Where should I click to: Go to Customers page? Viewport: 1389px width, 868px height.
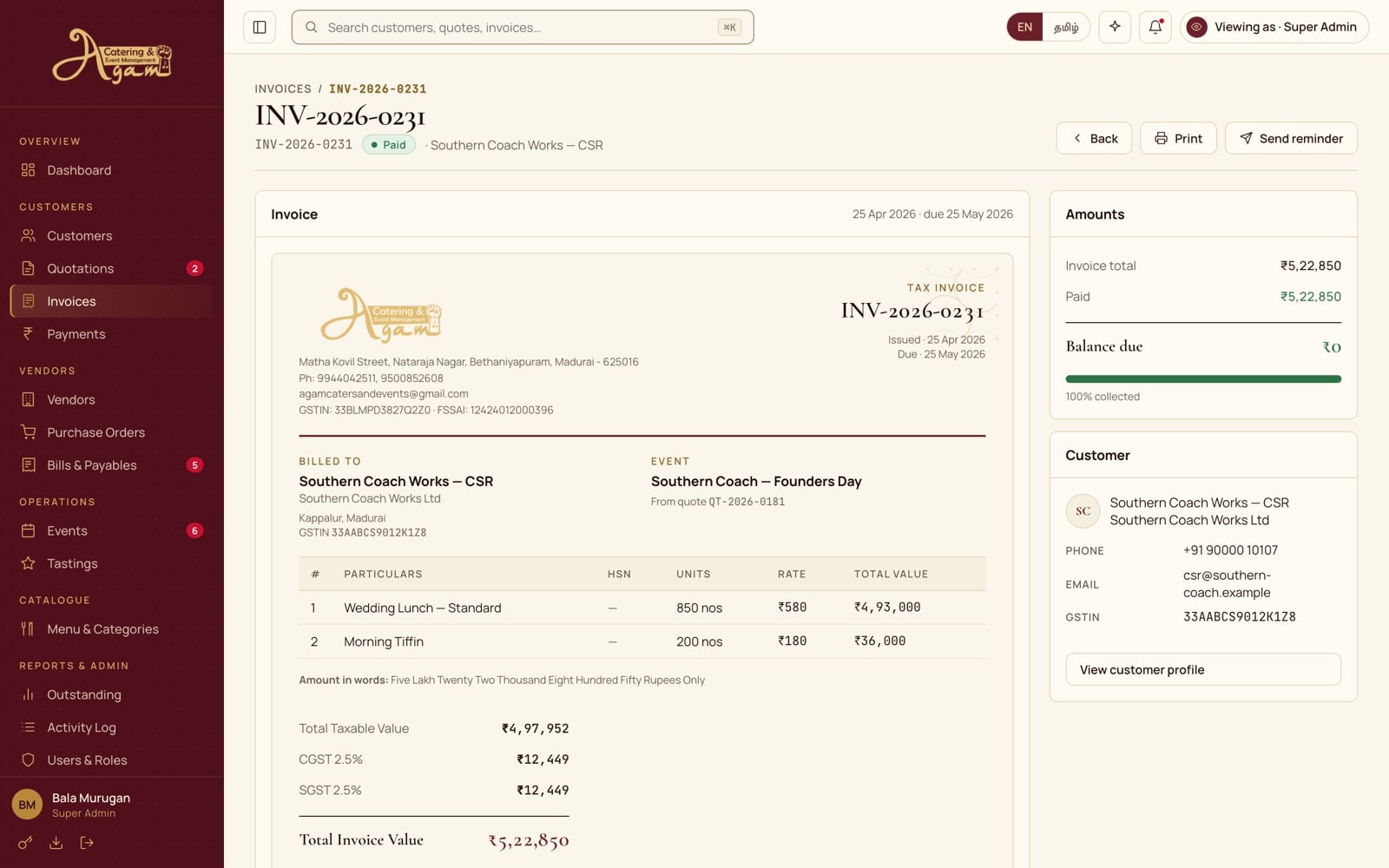tap(112, 236)
